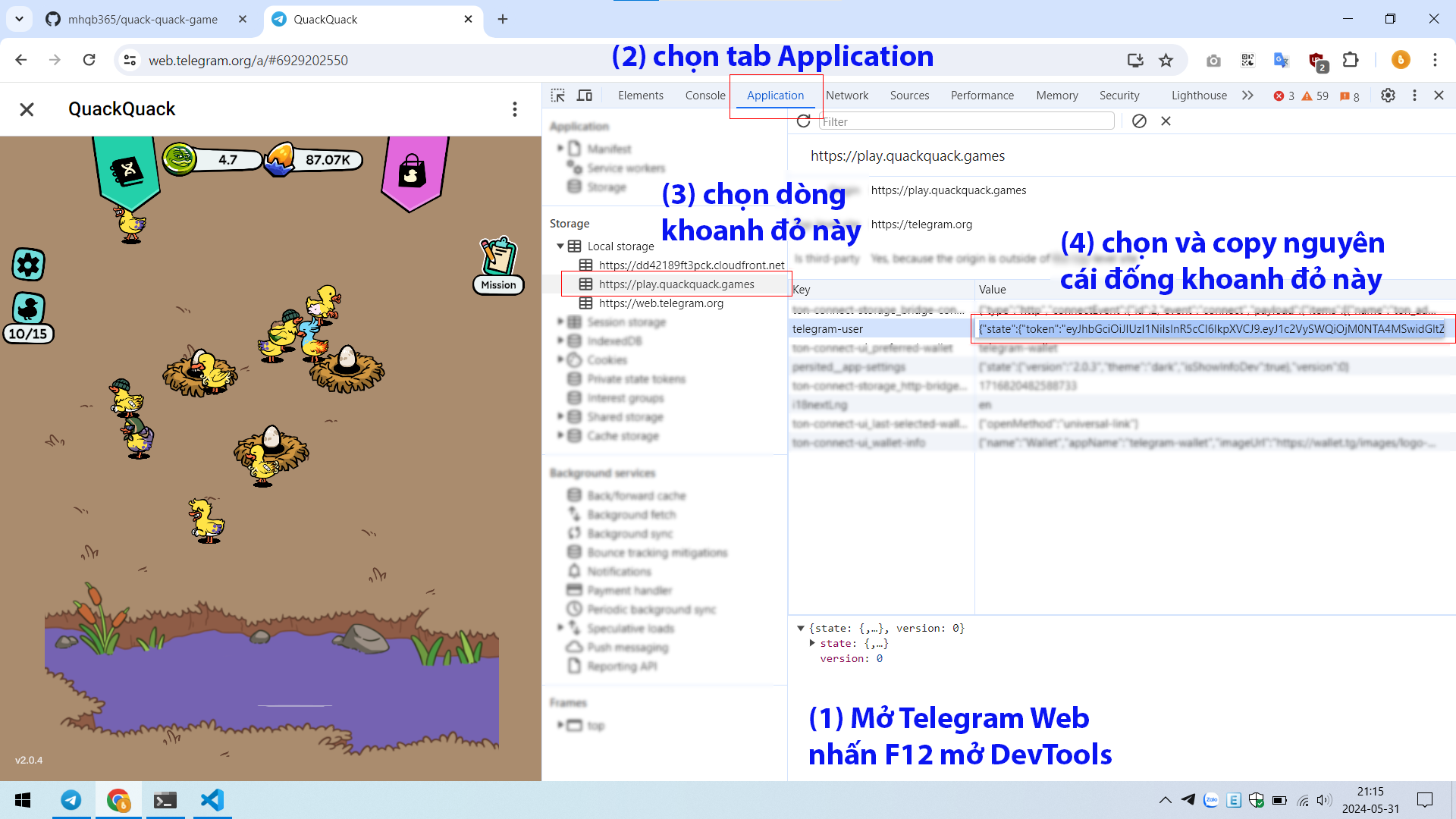
Task: Select https://play.quackquack.games storage entry
Action: coord(676,284)
